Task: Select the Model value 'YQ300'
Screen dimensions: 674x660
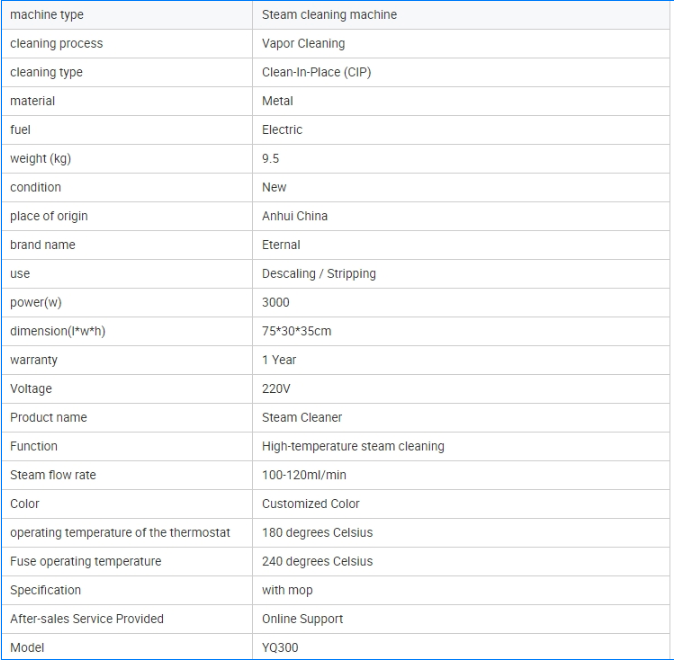Action: 280,648
